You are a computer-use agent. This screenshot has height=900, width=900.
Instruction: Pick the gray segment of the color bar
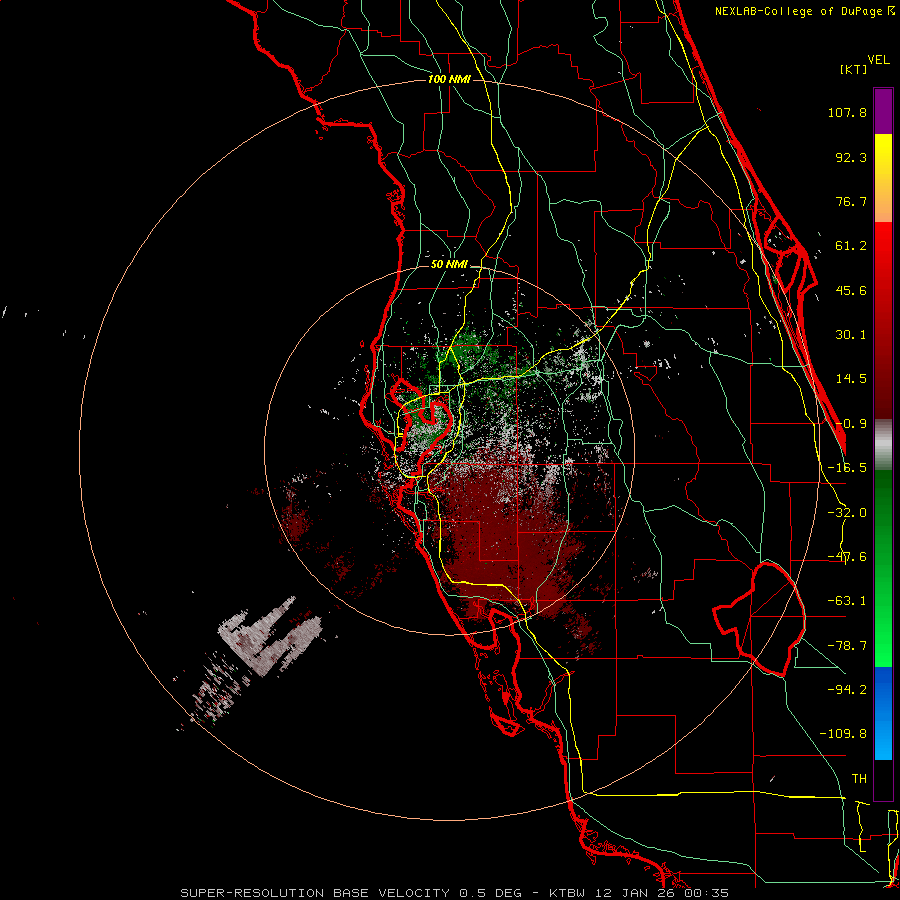pyautogui.click(x=883, y=444)
